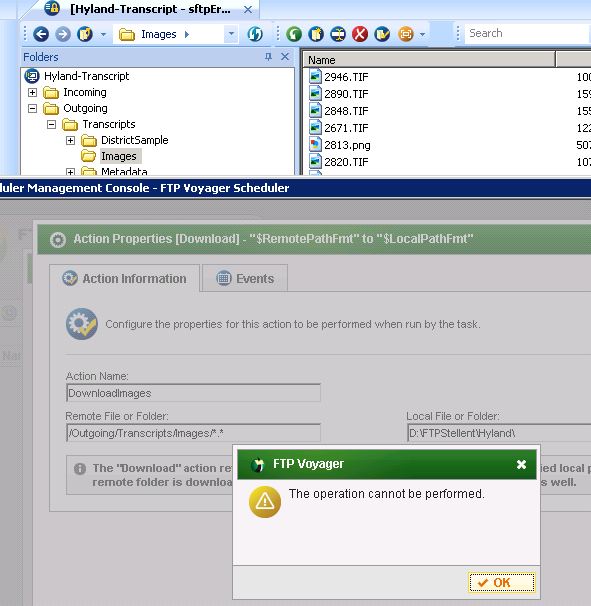Viewport: 591px width, 606px height.
Task: Select the Images folder in the tree
Action: 119,156
